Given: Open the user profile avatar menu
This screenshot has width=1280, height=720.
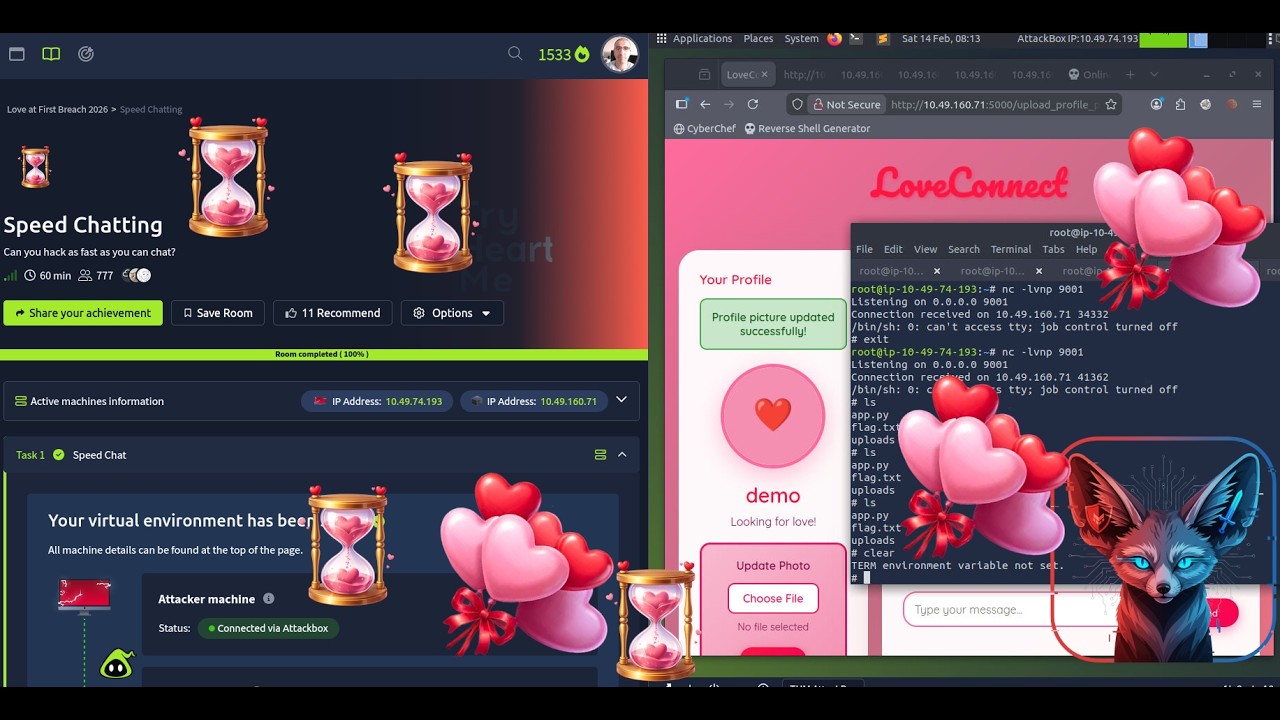Looking at the screenshot, I should 620,54.
